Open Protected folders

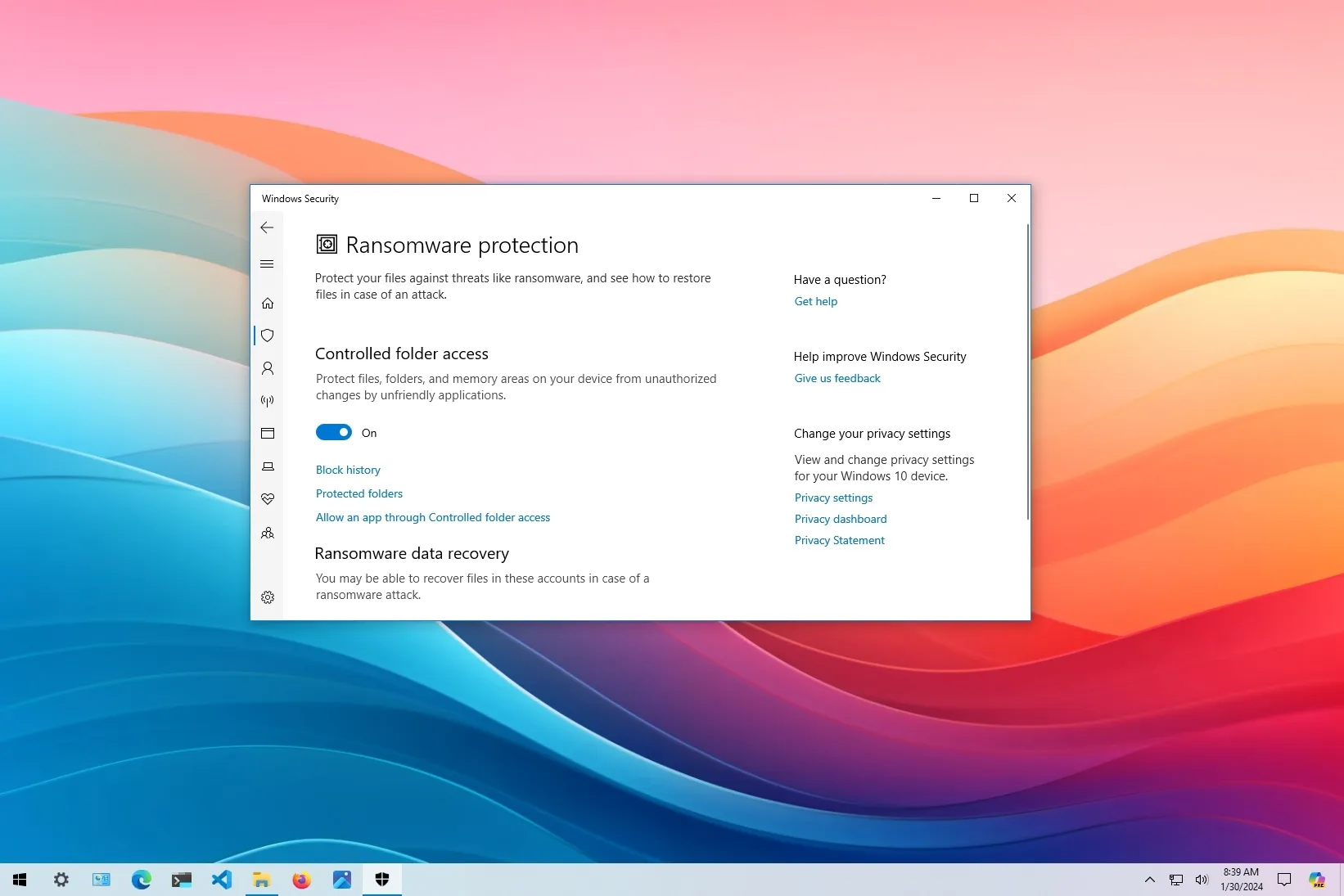pyautogui.click(x=359, y=493)
